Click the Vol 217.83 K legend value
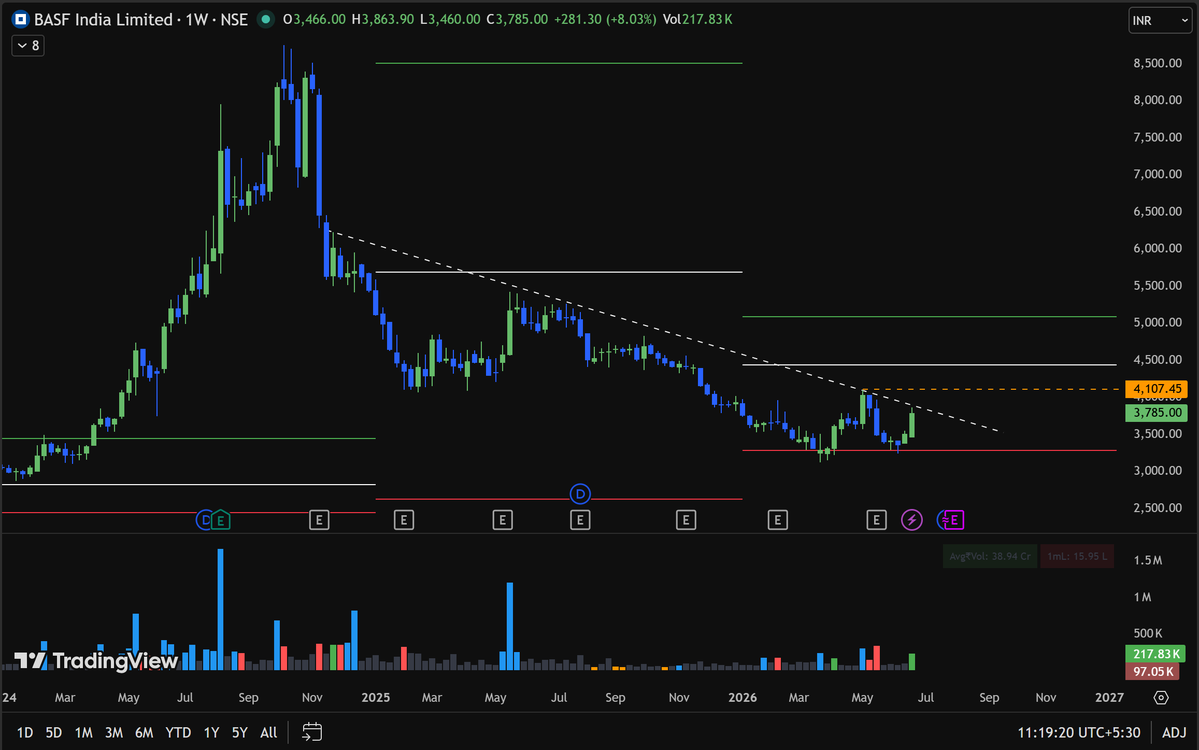1199x750 pixels. (x=697, y=19)
